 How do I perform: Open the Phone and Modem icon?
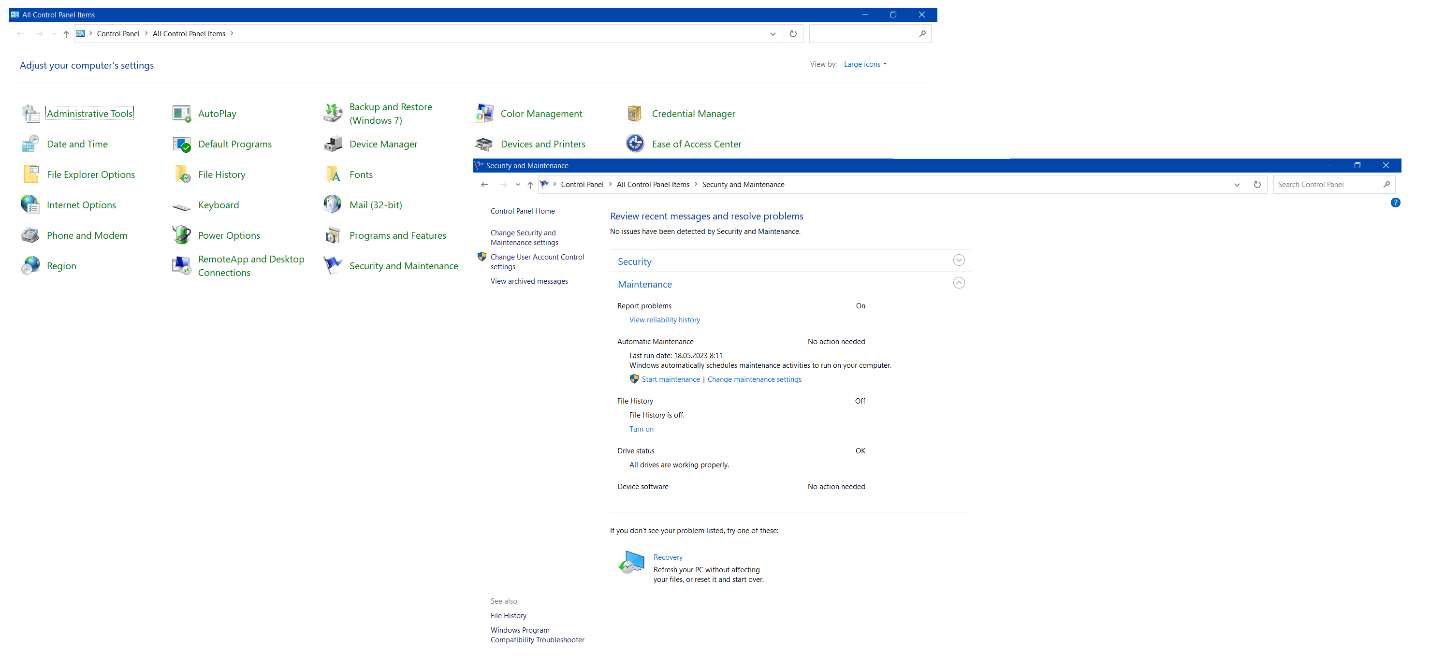(30, 236)
